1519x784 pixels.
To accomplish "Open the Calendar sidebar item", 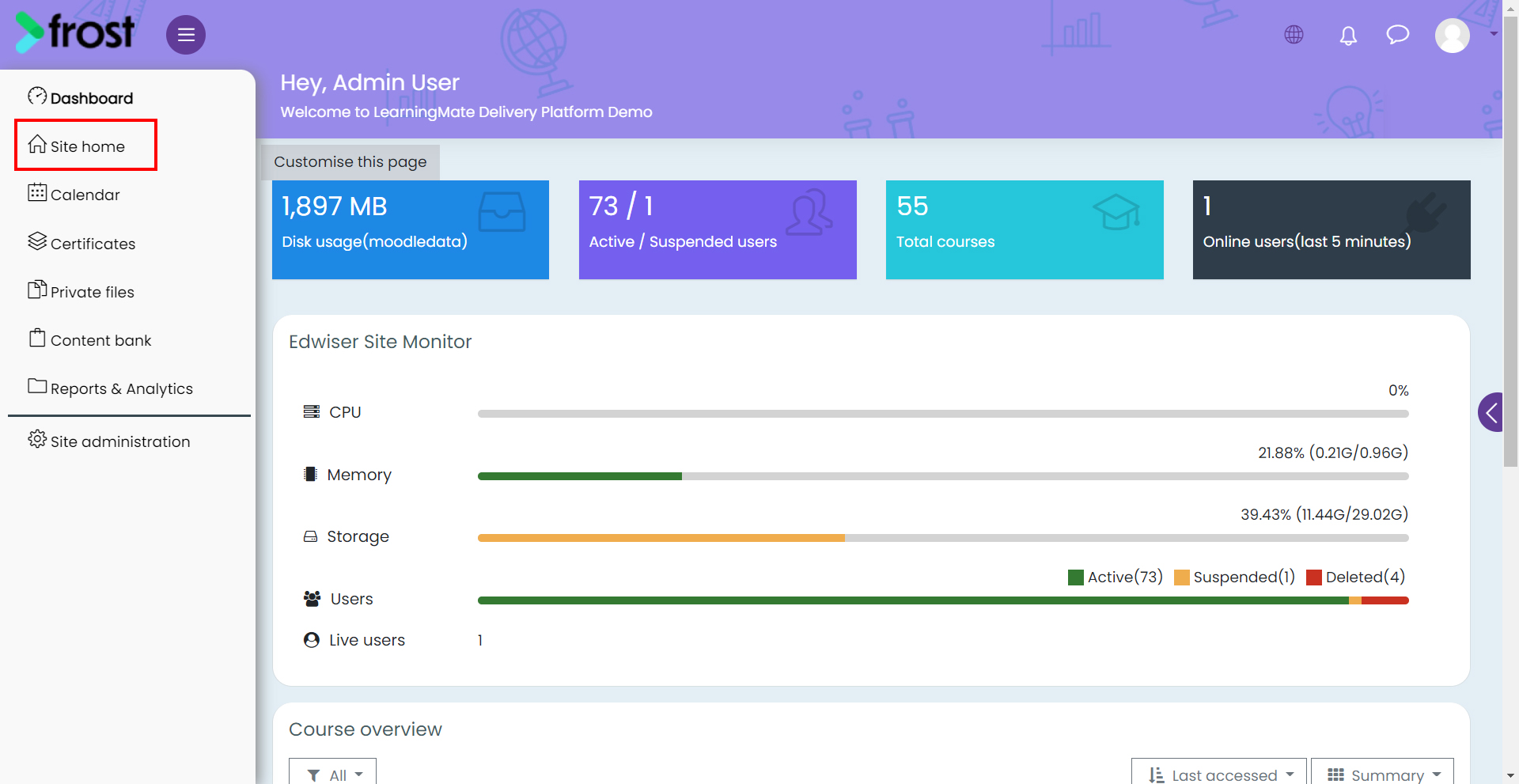I will pyautogui.click(x=74, y=194).
